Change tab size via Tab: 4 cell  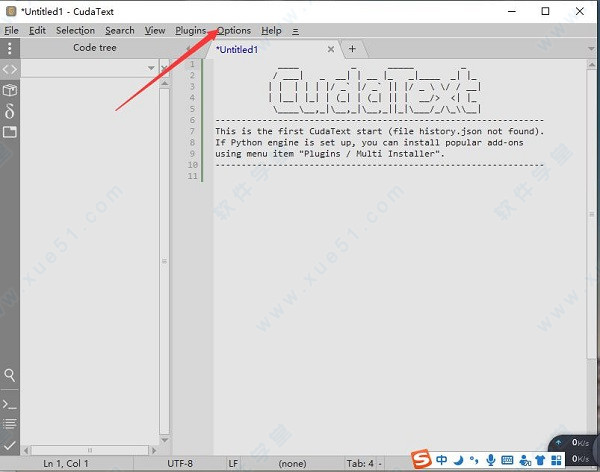coord(360,464)
